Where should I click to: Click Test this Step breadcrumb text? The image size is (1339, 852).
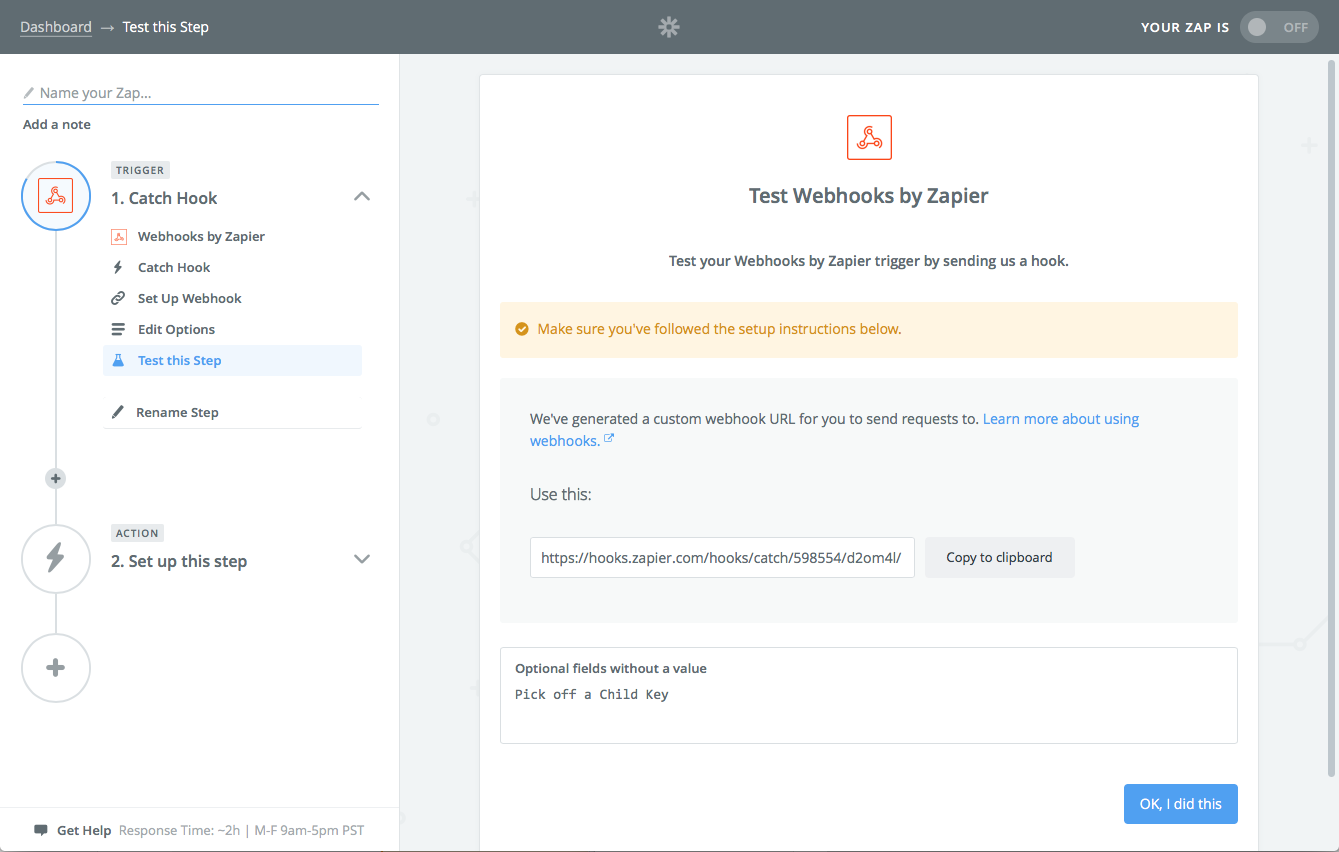(x=166, y=27)
